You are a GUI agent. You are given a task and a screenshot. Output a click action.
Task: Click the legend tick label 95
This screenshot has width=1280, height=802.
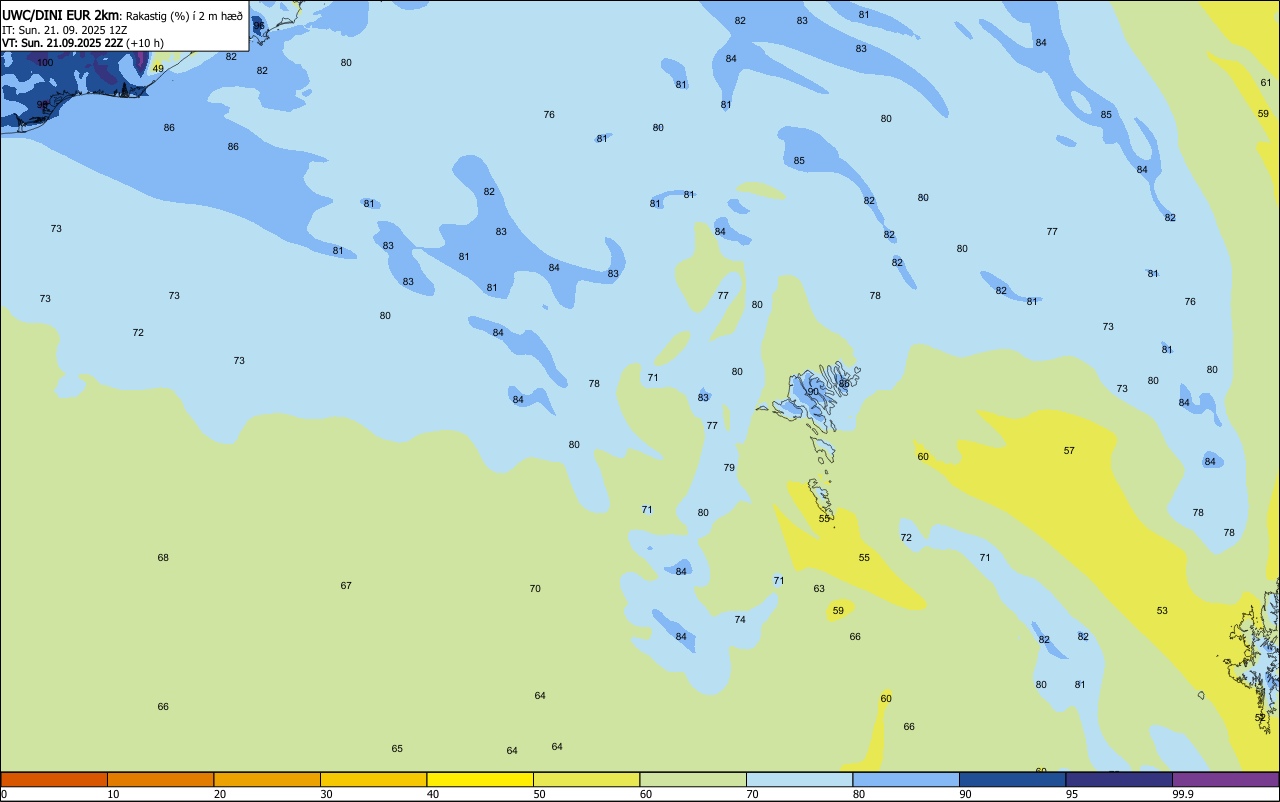1072,794
